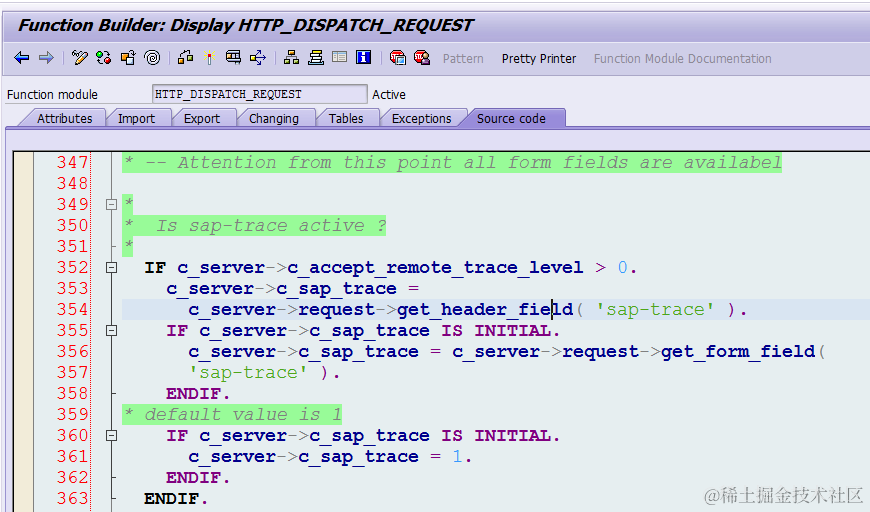Image resolution: width=870 pixels, height=512 pixels.
Task: Go to the Tables tab
Action: (346, 119)
